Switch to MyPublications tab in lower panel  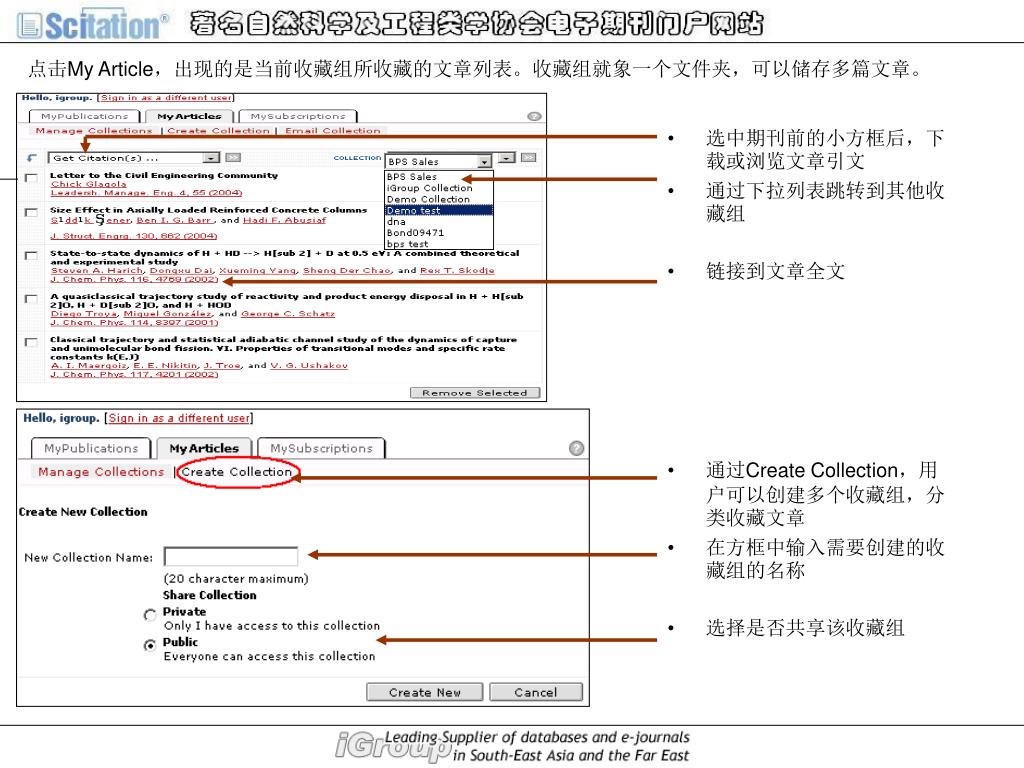tap(91, 448)
